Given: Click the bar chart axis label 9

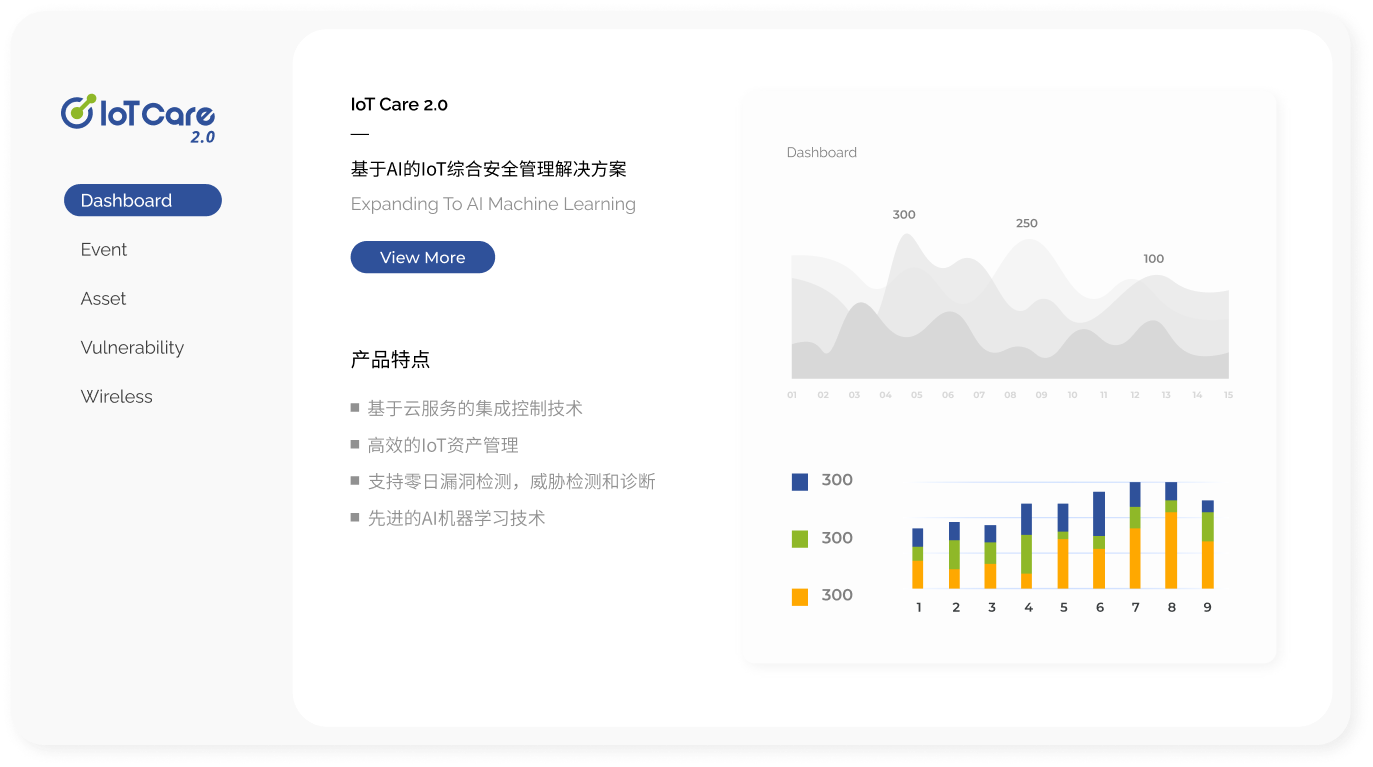Looking at the screenshot, I should [x=1207, y=607].
